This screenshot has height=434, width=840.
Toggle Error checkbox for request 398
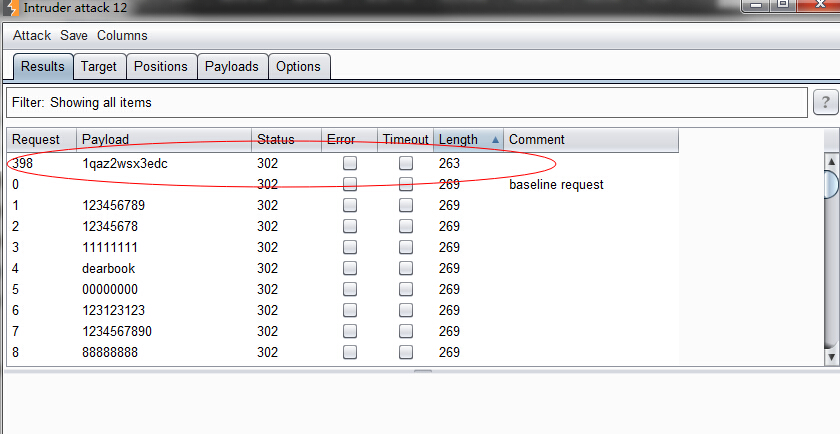[350, 163]
